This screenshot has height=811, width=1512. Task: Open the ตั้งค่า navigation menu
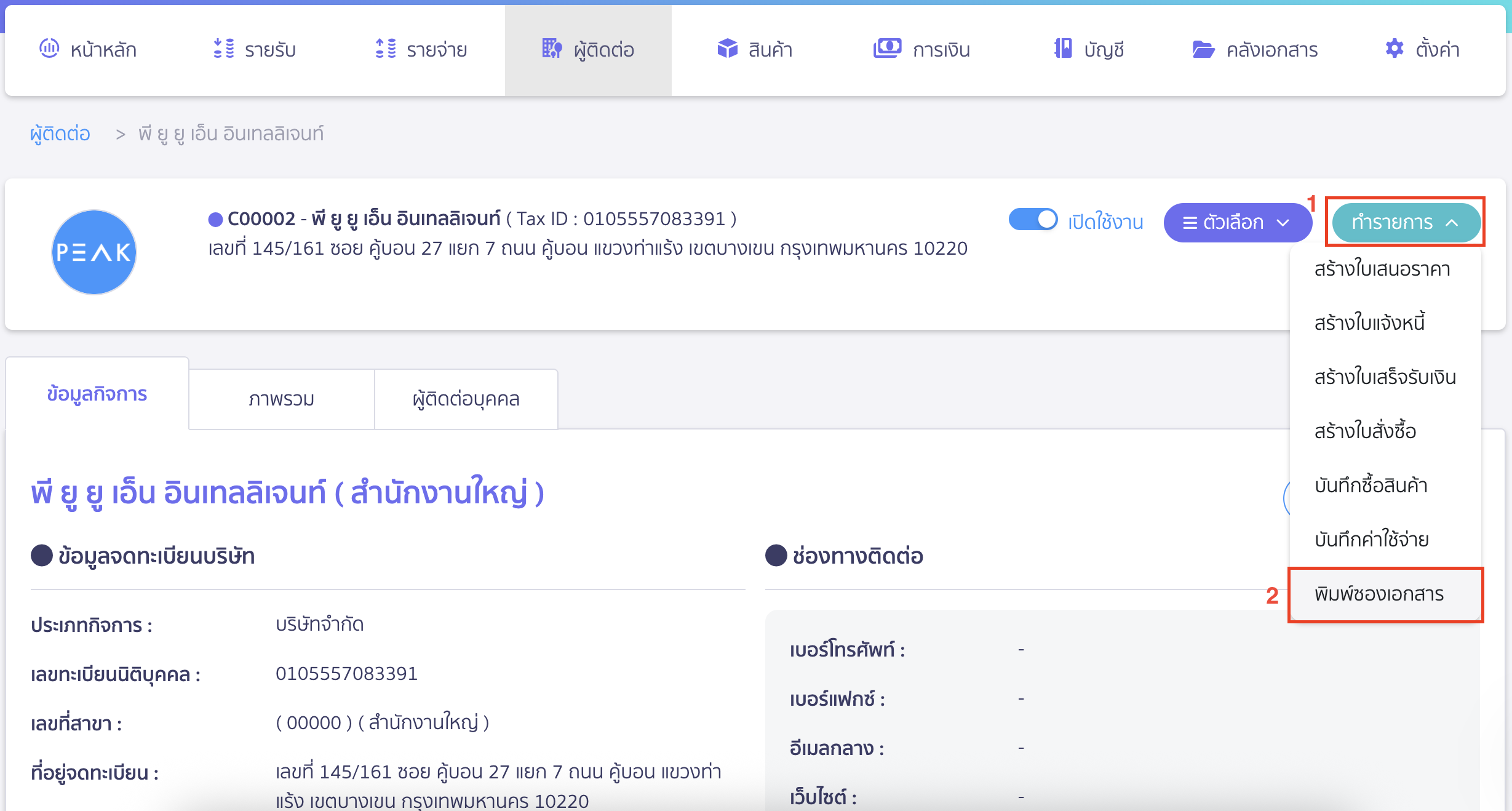(x=1422, y=49)
